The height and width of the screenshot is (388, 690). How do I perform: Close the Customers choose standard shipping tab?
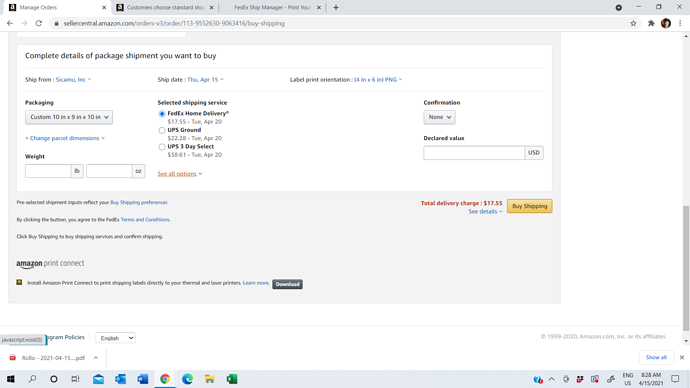pos(211,7)
